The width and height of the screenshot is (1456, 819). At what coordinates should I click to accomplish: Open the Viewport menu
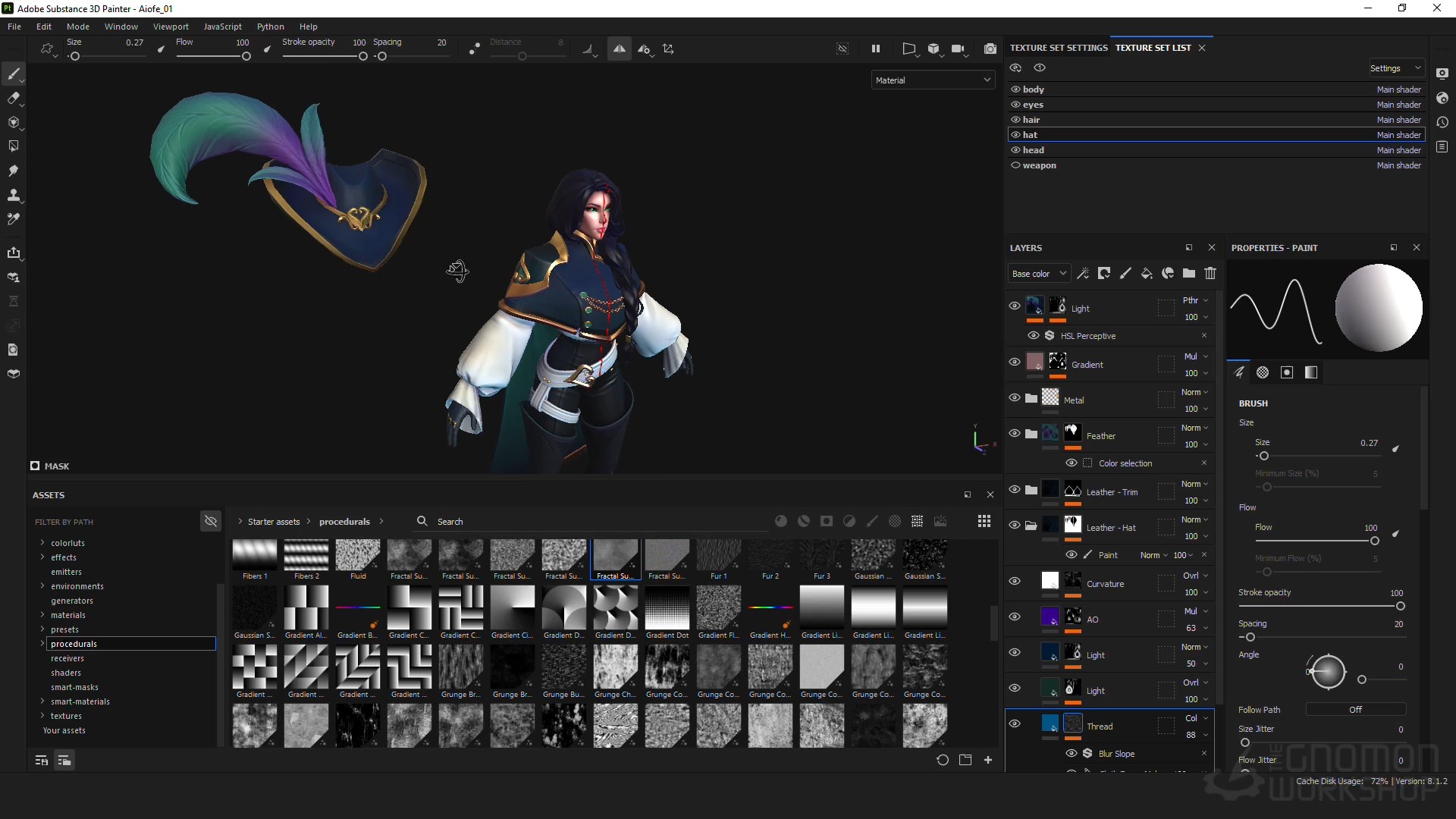pyautogui.click(x=171, y=27)
